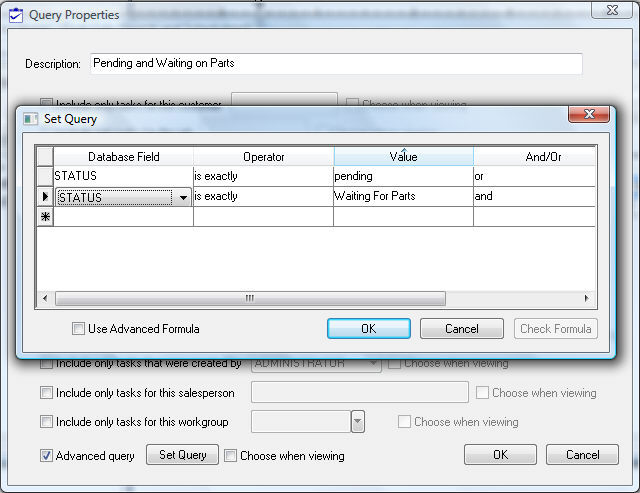Cancel the Set Query dialog

tap(461, 329)
